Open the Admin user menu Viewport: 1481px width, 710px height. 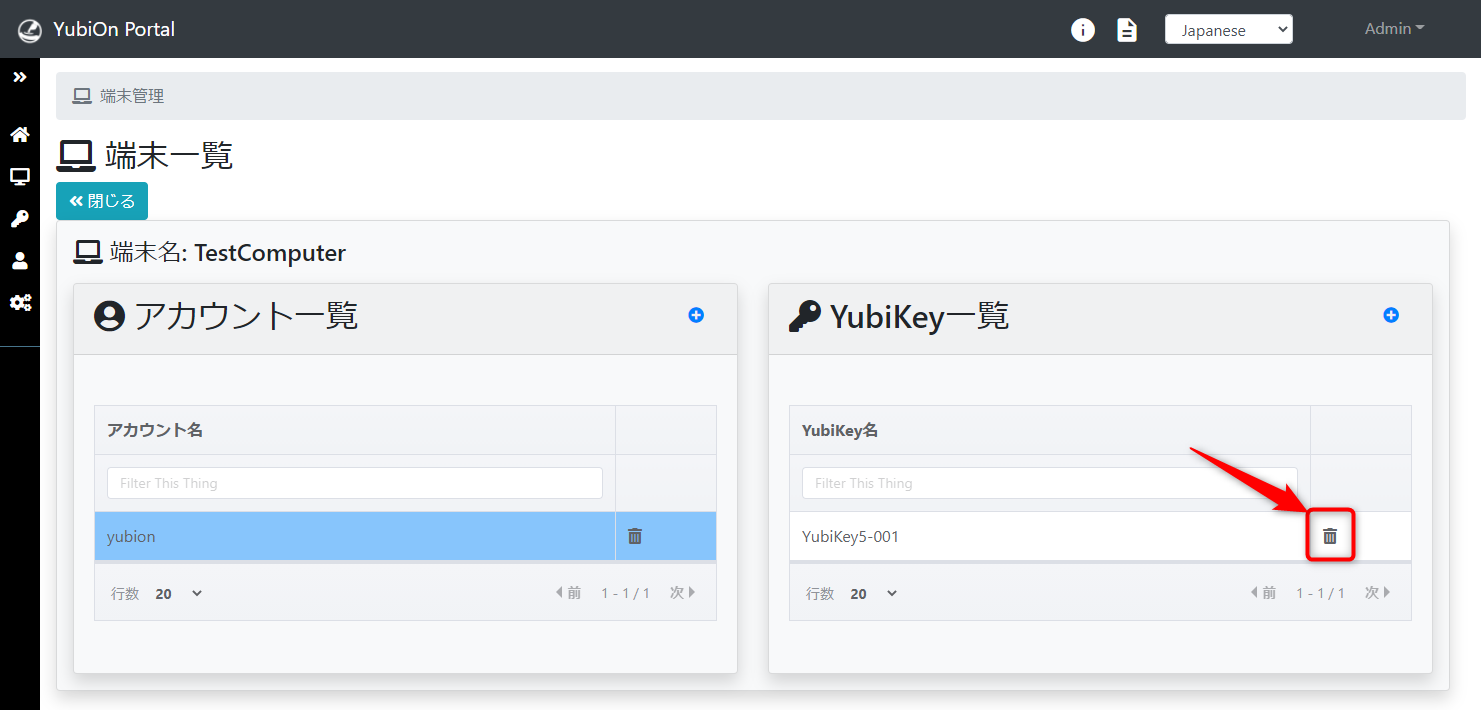(1394, 29)
